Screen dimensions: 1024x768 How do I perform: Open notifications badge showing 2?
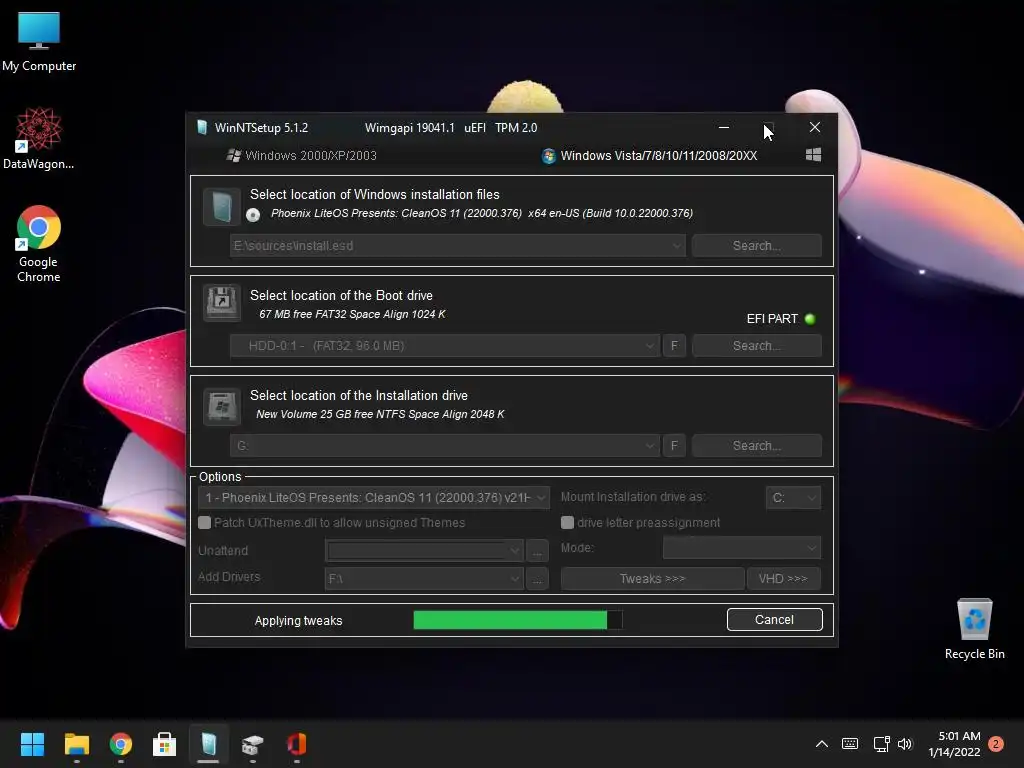coord(996,744)
